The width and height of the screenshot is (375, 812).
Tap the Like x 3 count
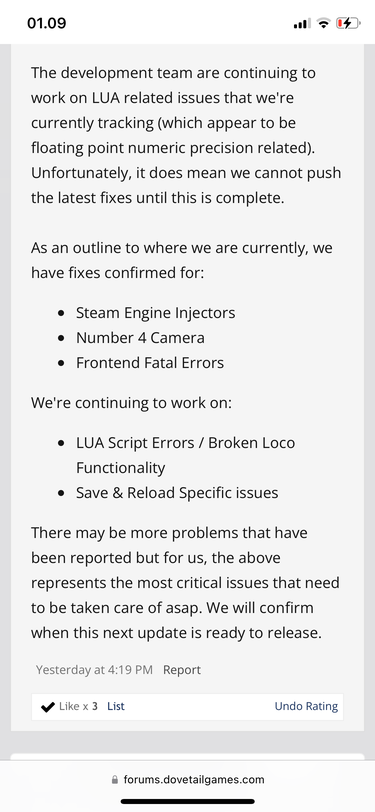pos(78,706)
